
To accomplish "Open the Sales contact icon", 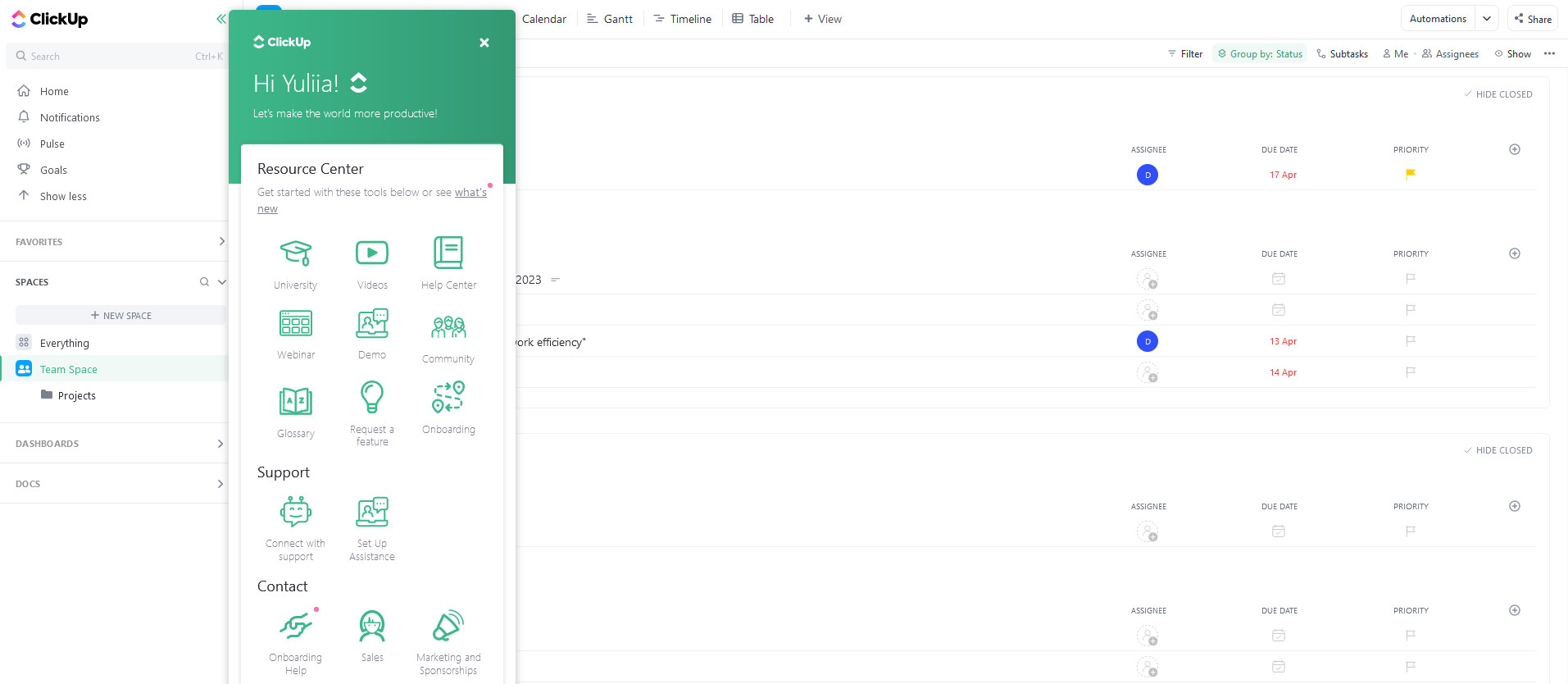I will click(372, 627).
